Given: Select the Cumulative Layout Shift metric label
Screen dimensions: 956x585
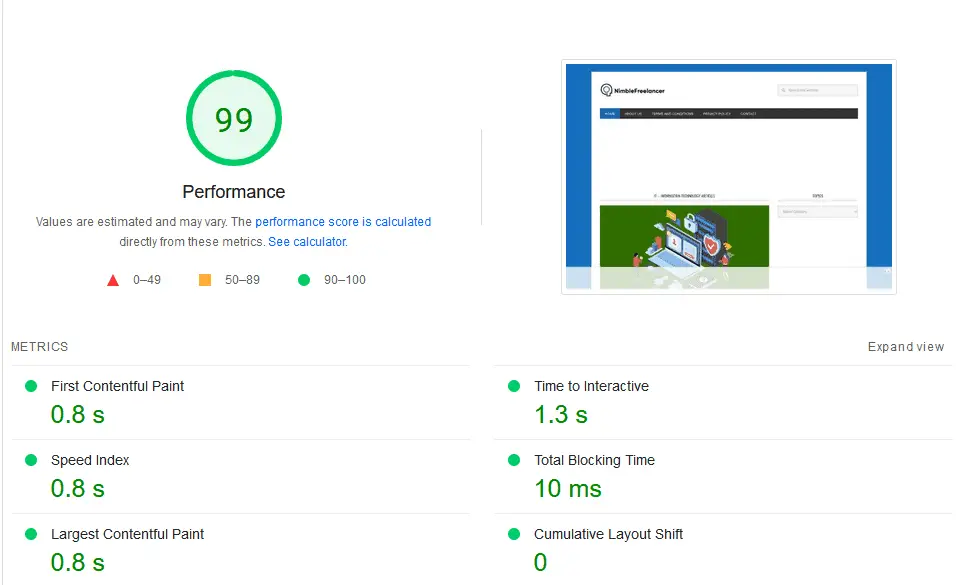Looking at the screenshot, I should coord(608,534).
